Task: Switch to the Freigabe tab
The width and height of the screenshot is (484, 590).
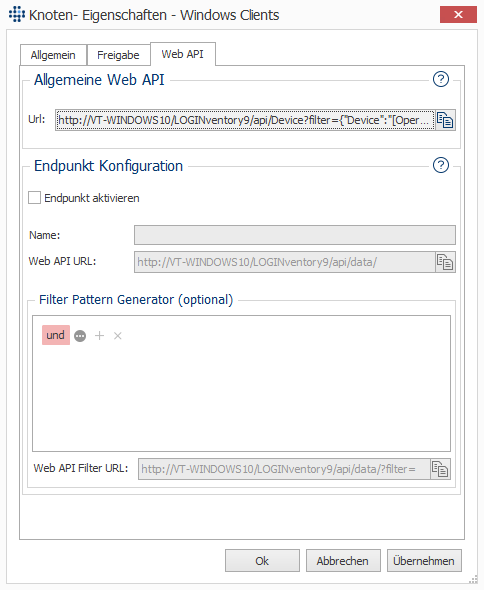Action: 118,55
